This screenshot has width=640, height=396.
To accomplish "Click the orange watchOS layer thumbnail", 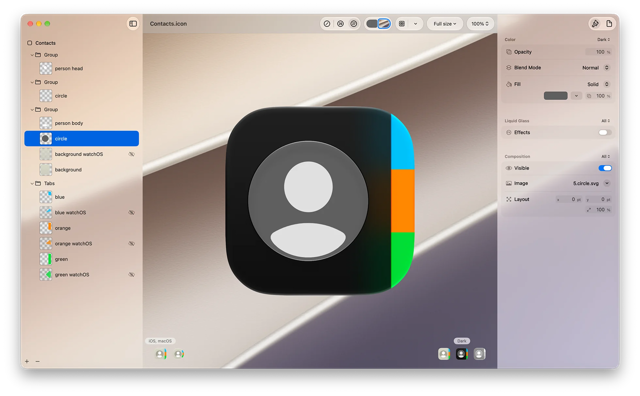I will (x=46, y=244).
